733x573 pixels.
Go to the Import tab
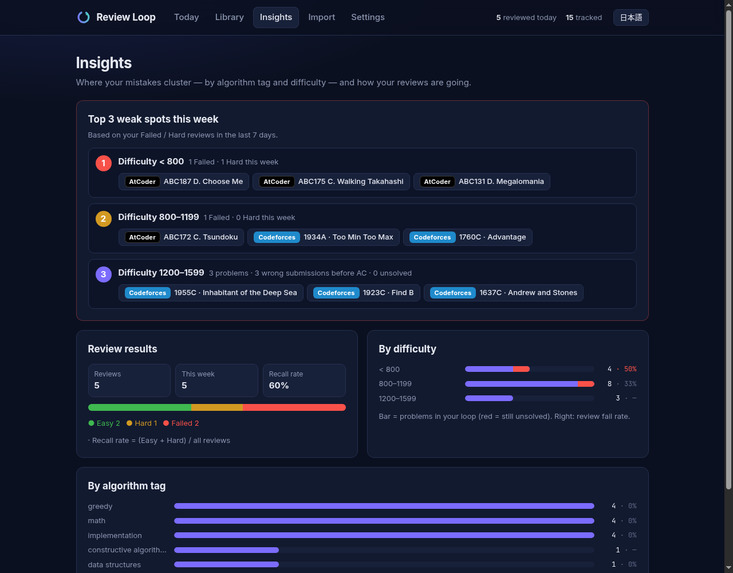(322, 17)
